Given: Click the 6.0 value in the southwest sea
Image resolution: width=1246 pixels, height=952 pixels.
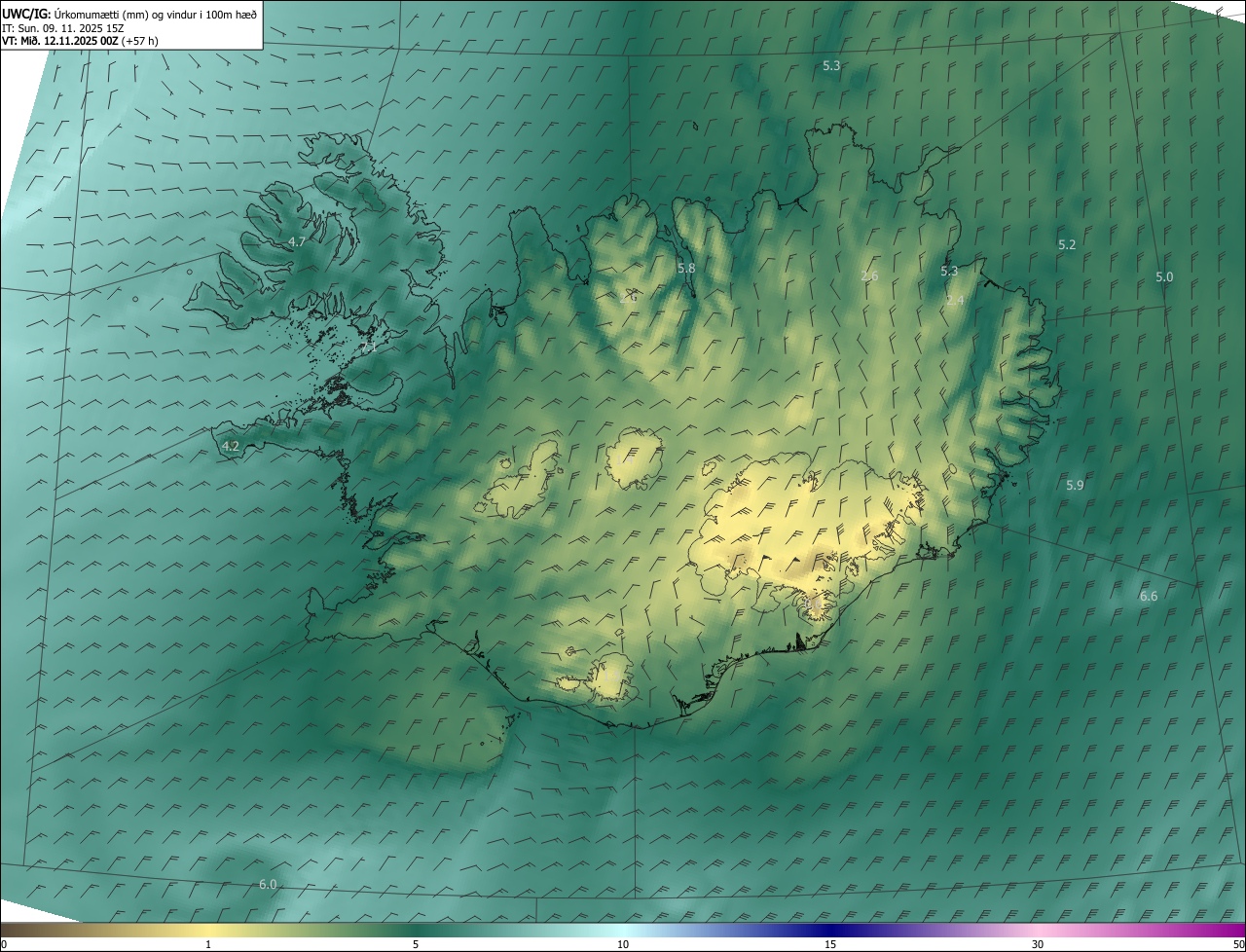Looking at the screenshot, I should coord(268,884).
